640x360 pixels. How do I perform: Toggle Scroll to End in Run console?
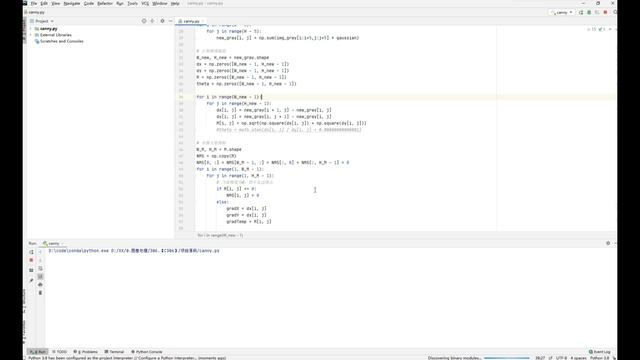point(40,276)
